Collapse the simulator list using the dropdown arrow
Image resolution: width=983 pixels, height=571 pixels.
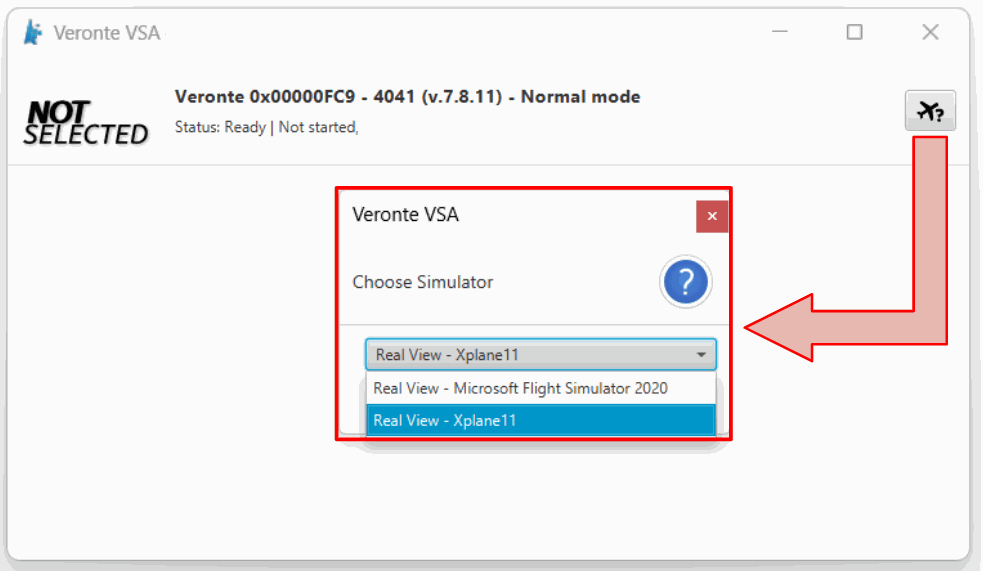(701, 355)
